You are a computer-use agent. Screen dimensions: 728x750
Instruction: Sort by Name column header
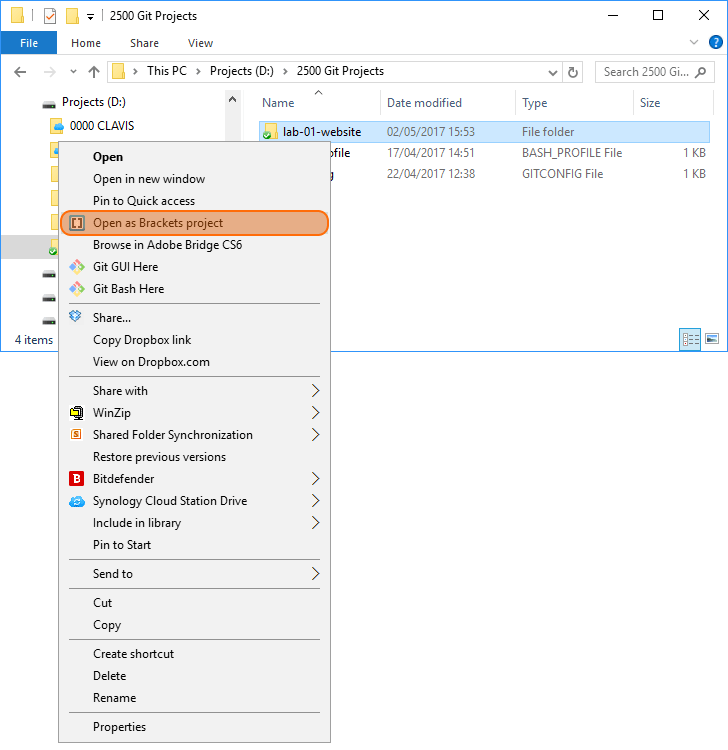click(x=278, y=103)
